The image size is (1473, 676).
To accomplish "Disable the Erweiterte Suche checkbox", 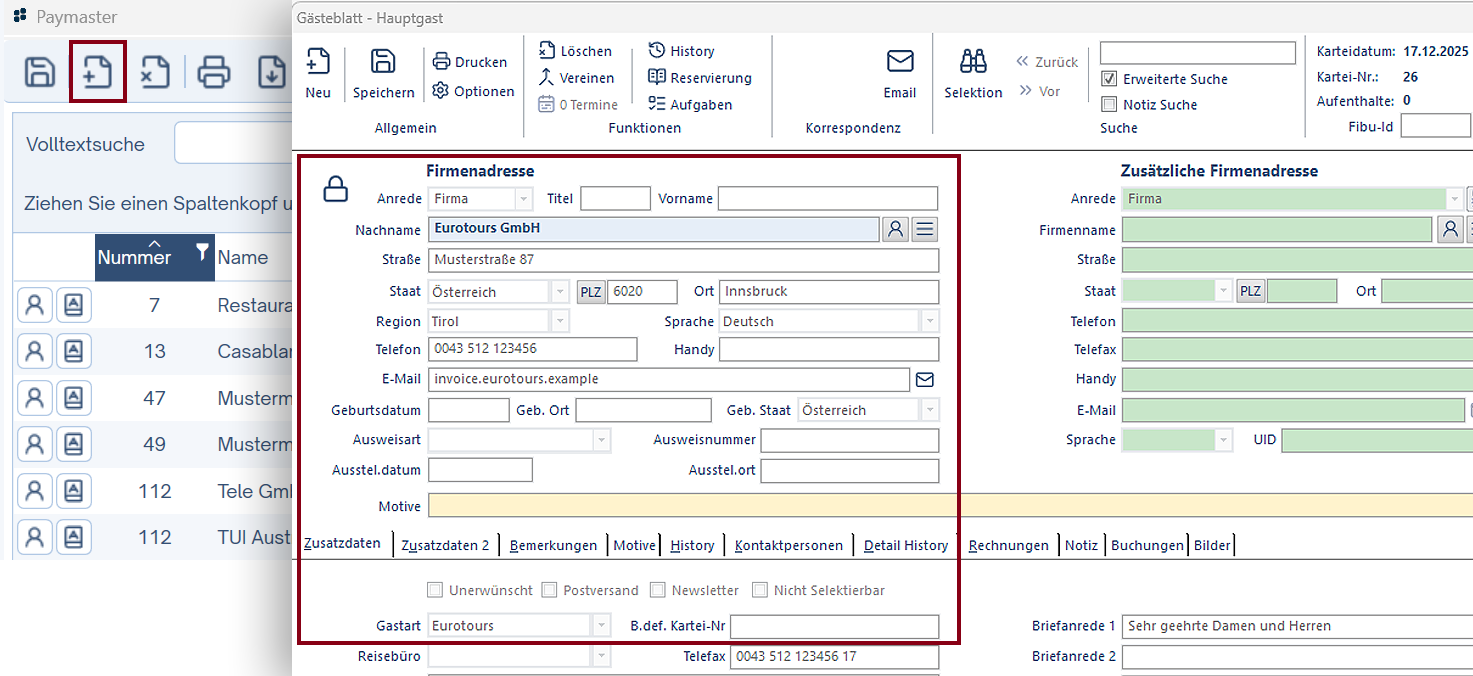I will pos(1109,79).
